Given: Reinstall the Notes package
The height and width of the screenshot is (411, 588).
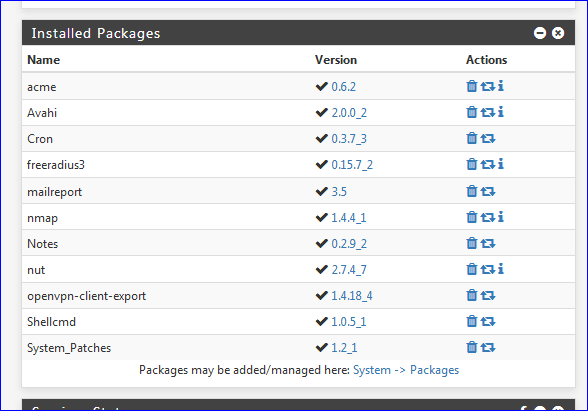Looking at the screenshot, I should [488, 244].
